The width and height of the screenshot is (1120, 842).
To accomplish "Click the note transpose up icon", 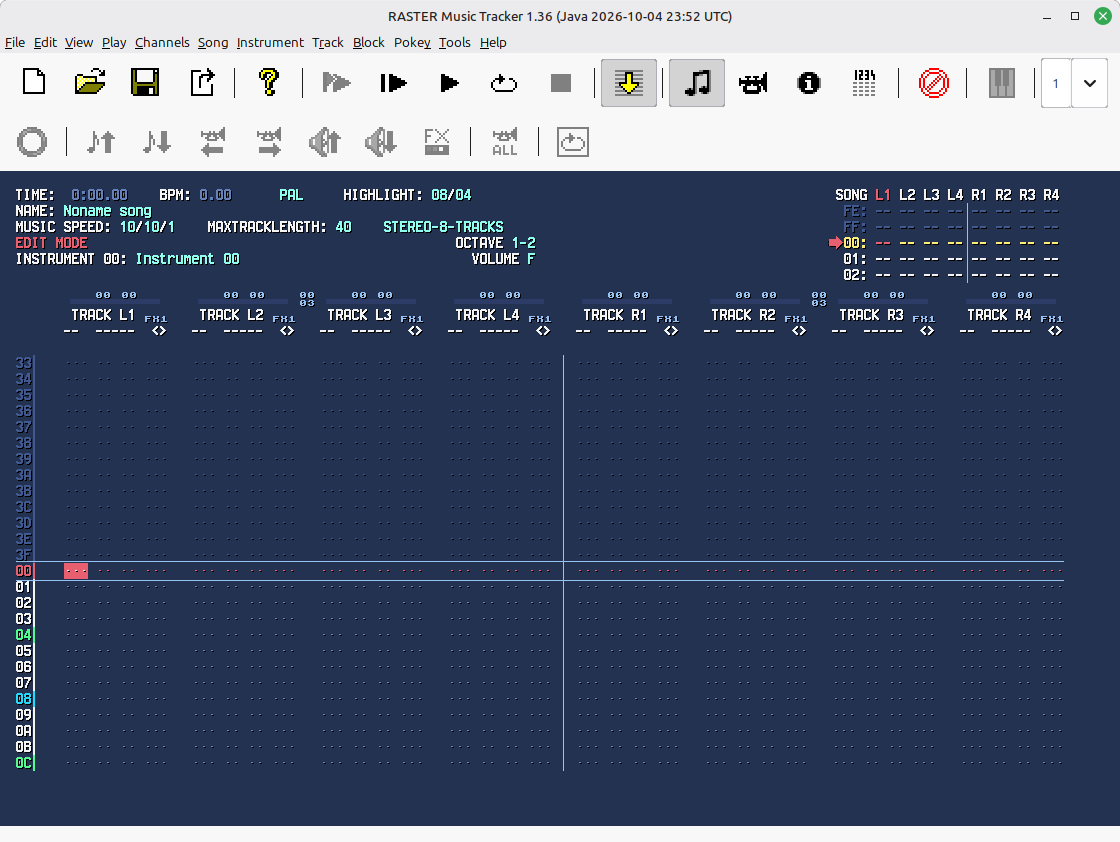I will tap(101, 141).
